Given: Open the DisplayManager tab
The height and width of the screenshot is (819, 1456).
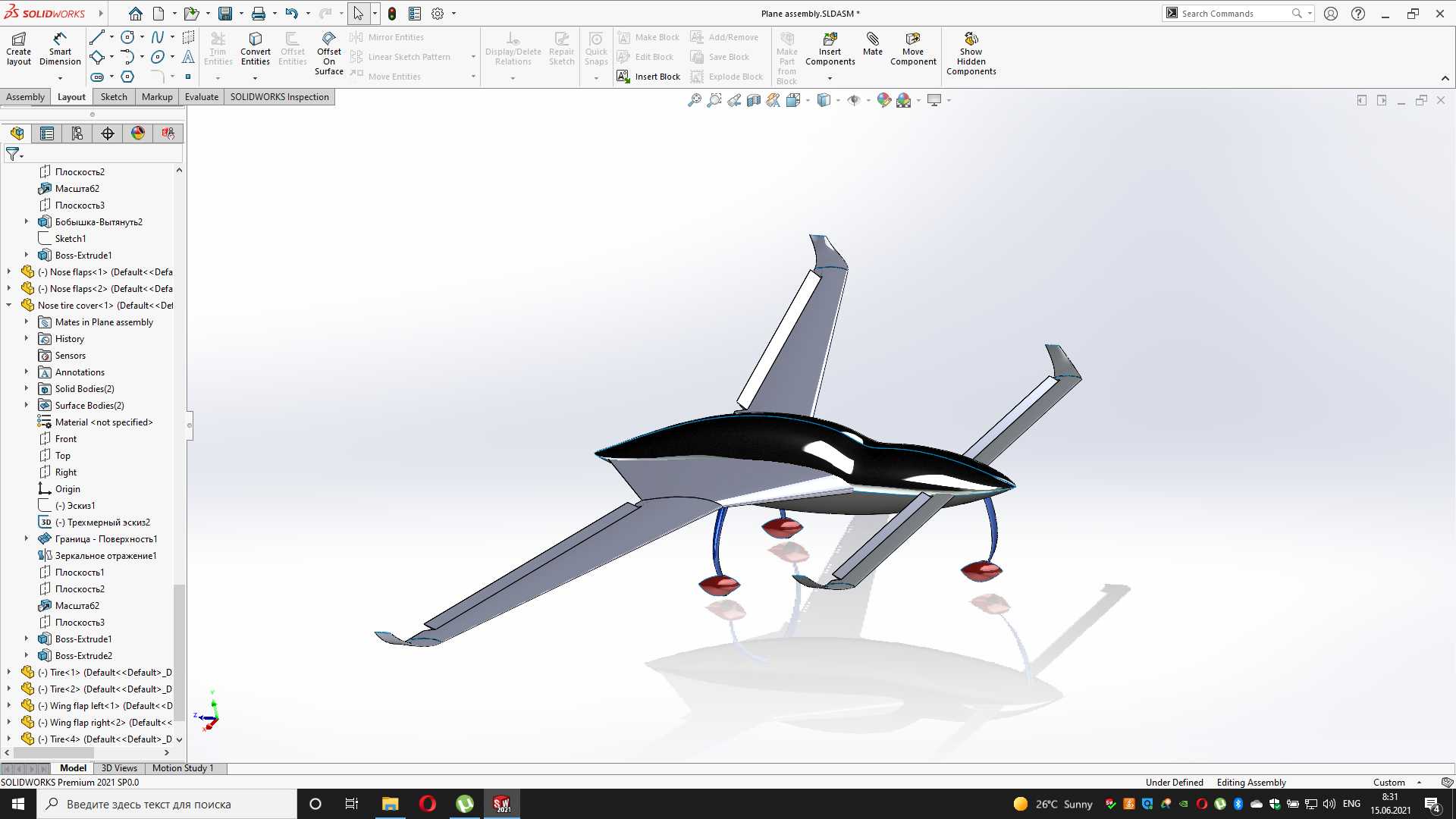Looking at the screenshot, I should tap(138, 133).
